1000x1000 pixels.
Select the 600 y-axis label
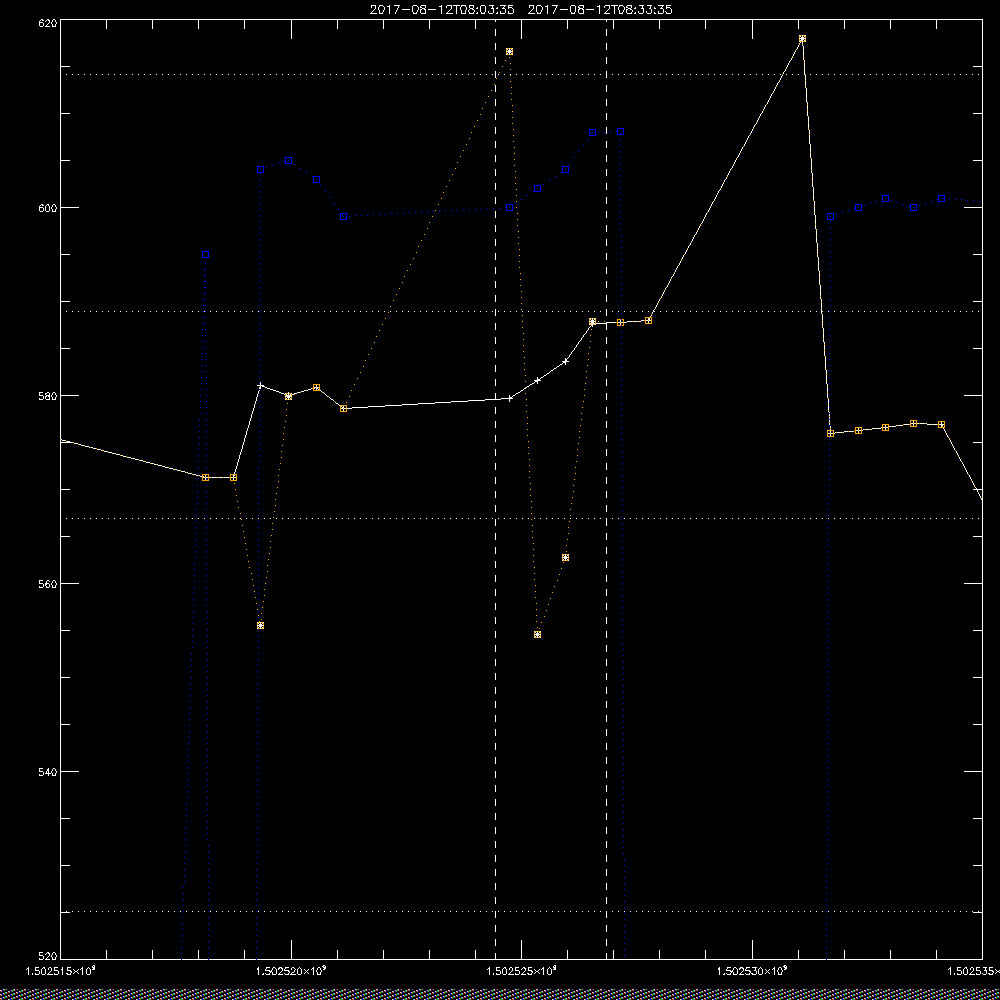pos(48,208)
